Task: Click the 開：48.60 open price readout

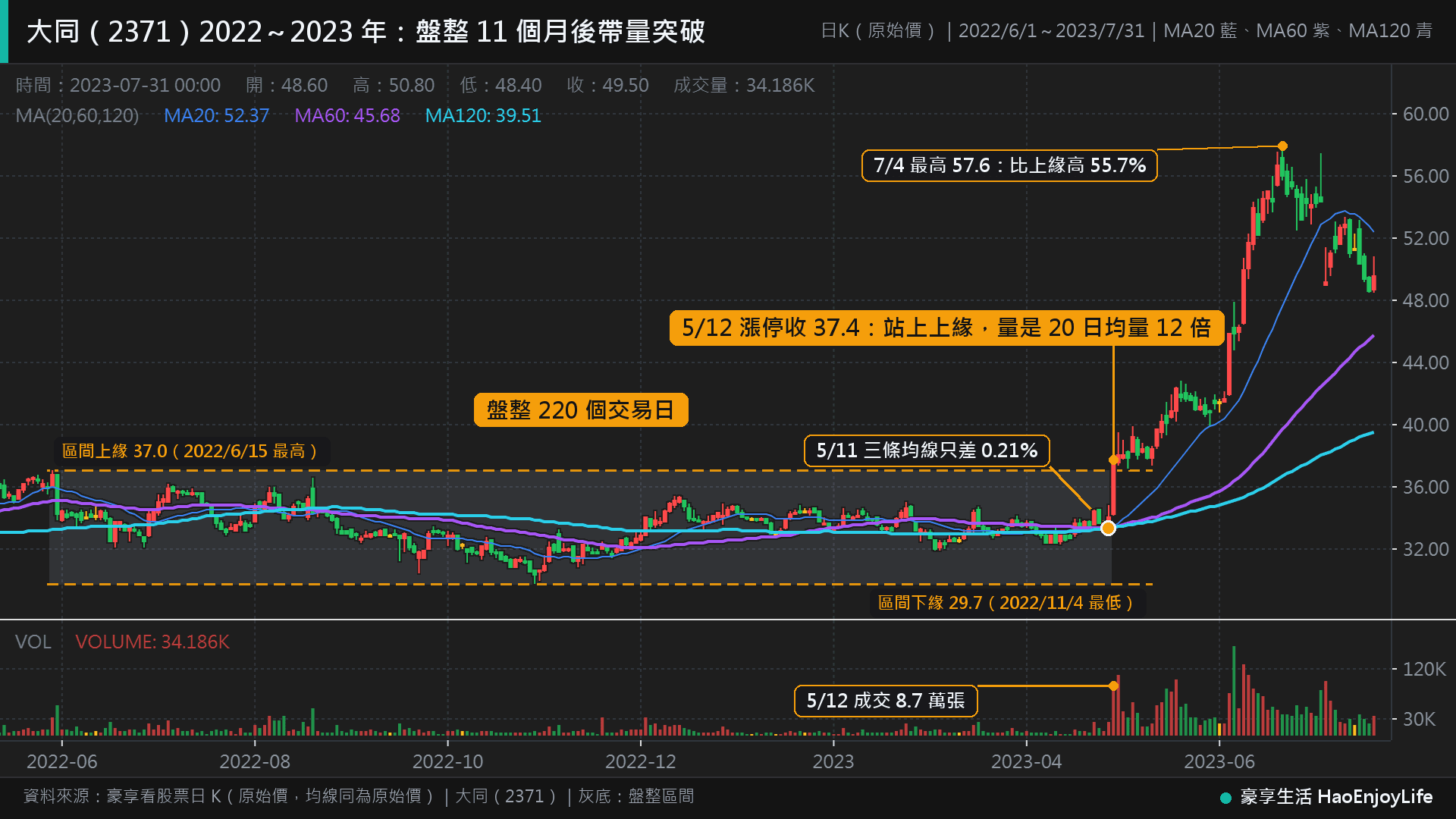Action: pos(287,85)
